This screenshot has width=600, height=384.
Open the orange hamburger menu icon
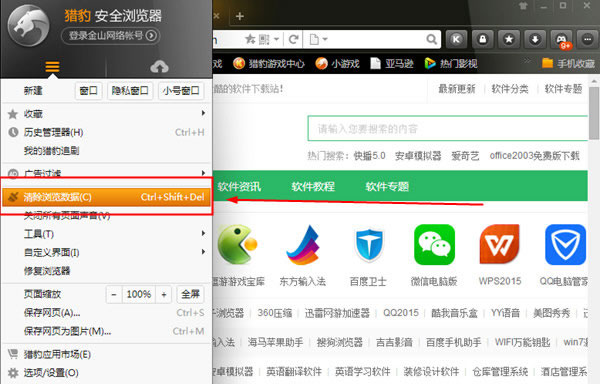pyautogui.click(x=52, y=67)
